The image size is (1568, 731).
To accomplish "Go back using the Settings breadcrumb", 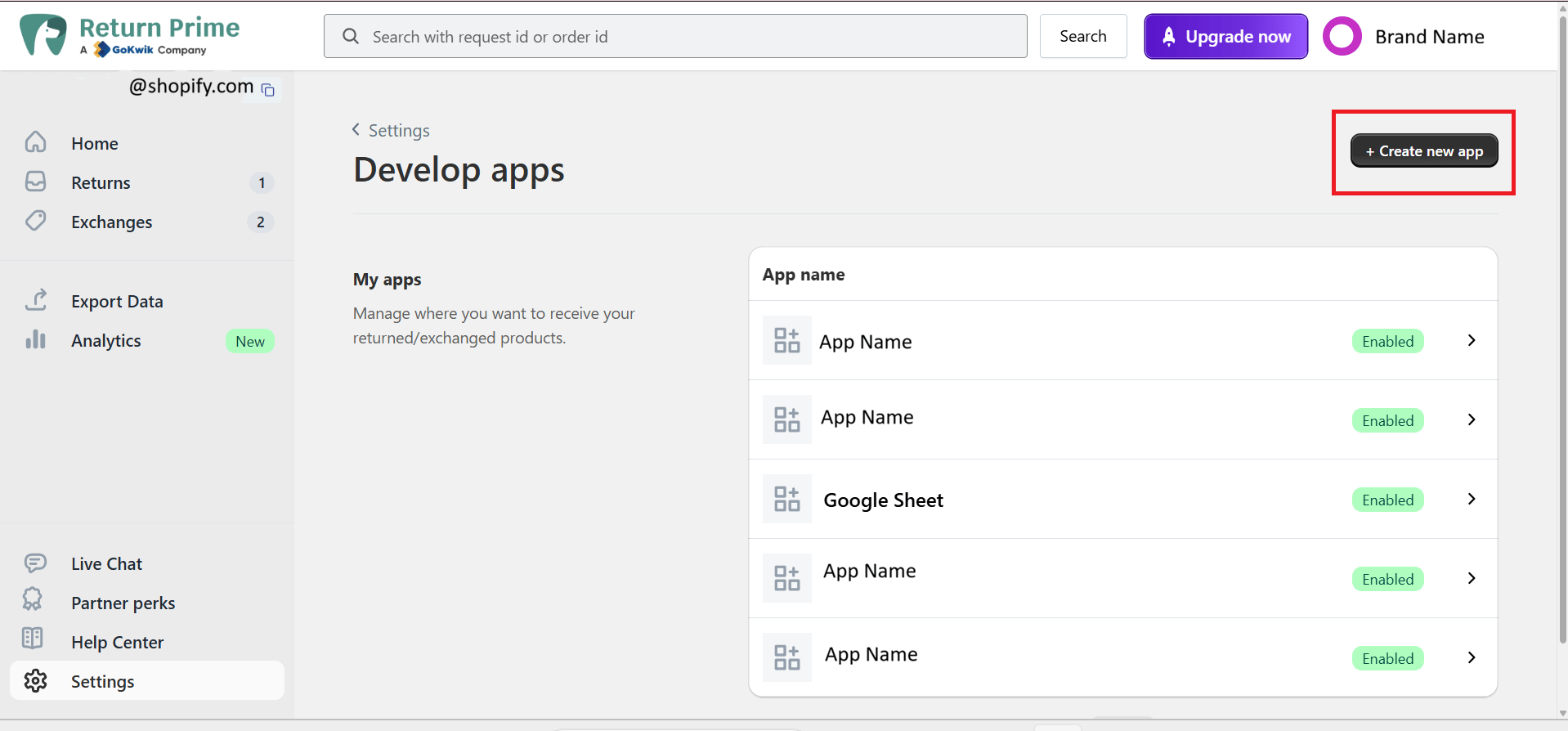I will pos(391,130).
